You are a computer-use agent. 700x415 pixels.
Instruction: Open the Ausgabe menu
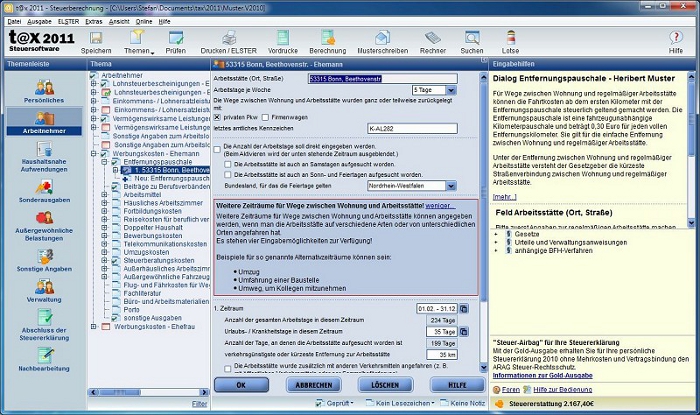(39, 21)
